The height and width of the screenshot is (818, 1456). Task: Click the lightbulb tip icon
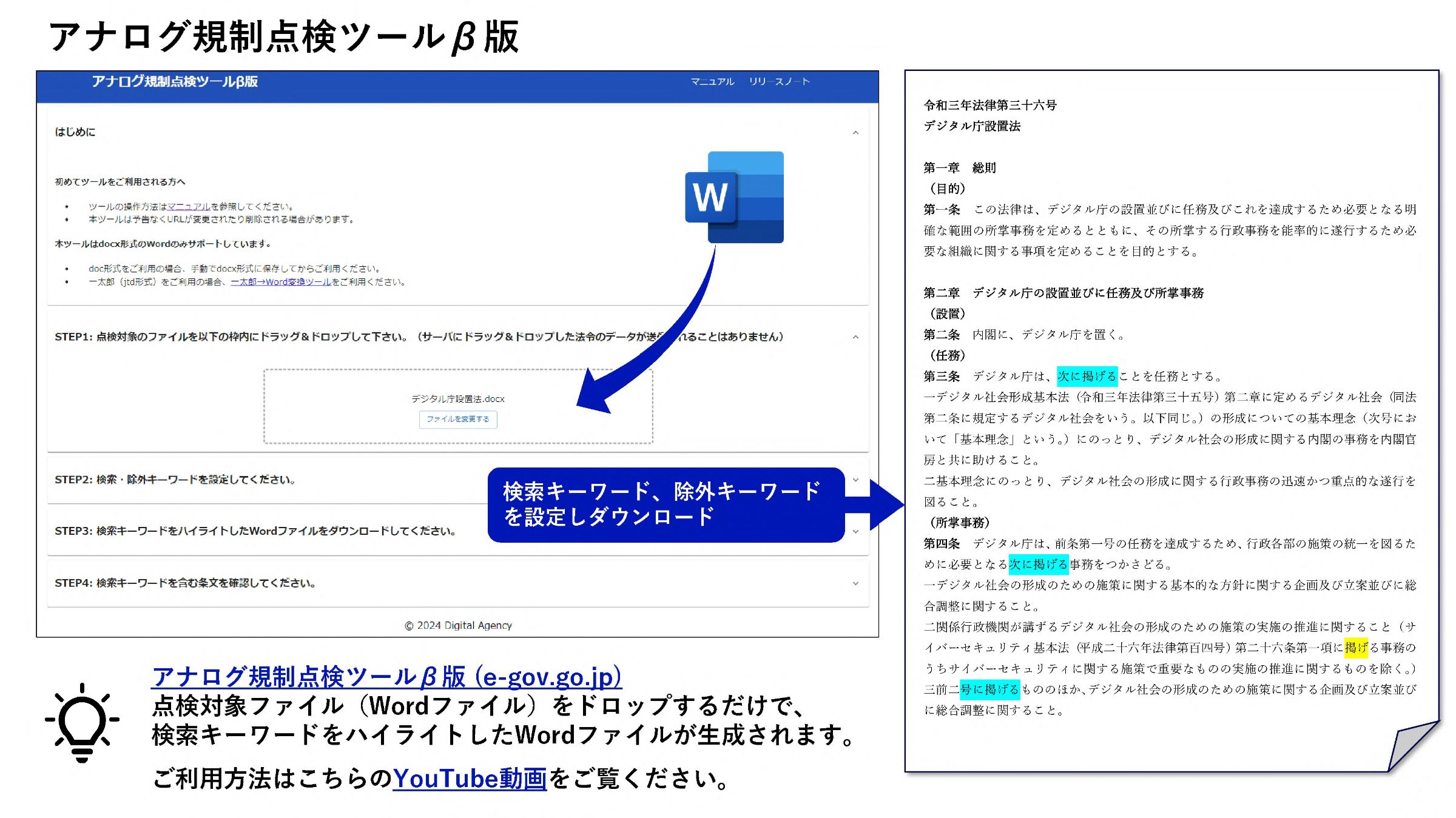point(82,722)
